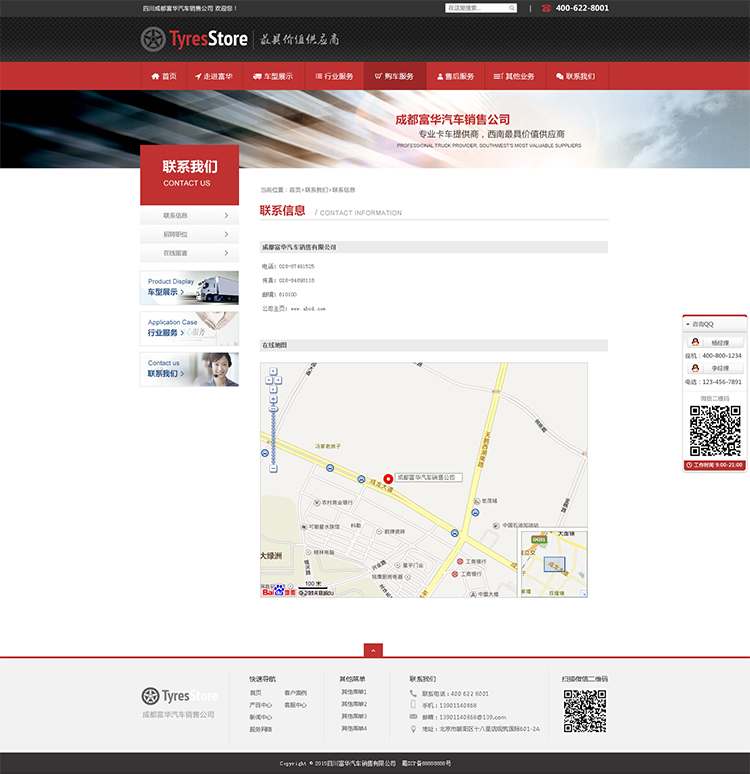The width and height of the screenshot is (750, 774).
Task: Click the 车型展示 Product Display banner
Action: coord(189,288)
